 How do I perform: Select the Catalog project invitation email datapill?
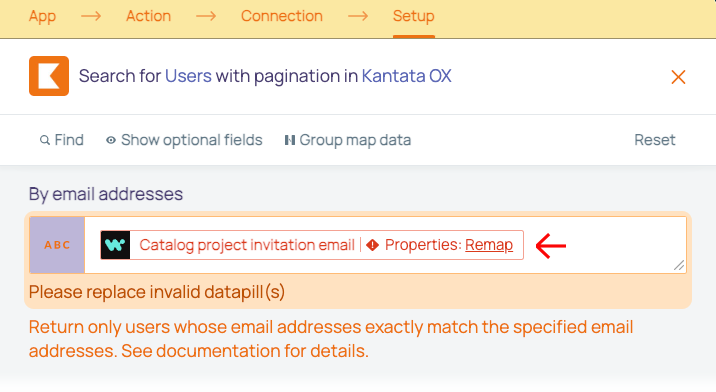point(312,245)
